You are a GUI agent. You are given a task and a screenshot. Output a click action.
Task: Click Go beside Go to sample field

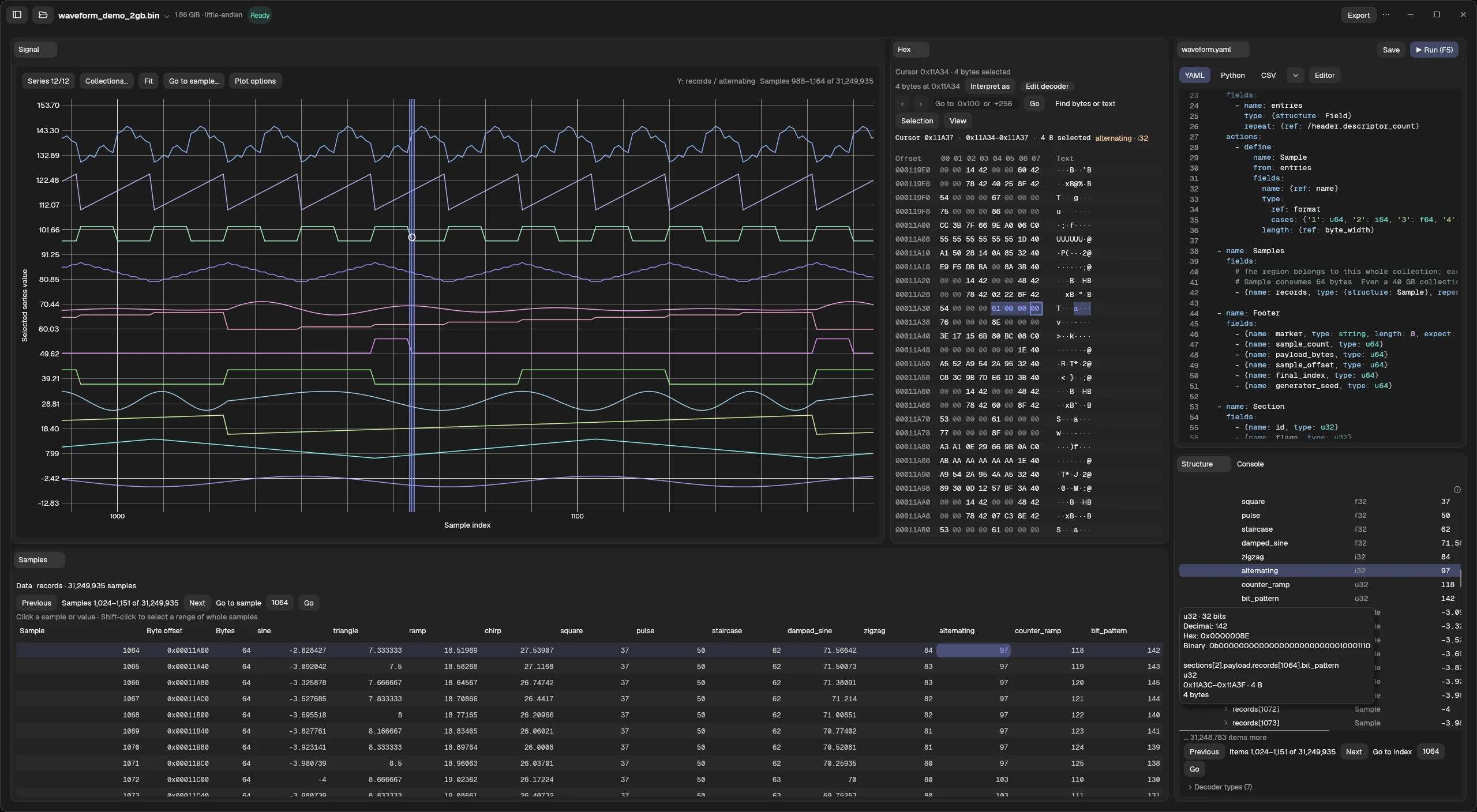point(309,603)
